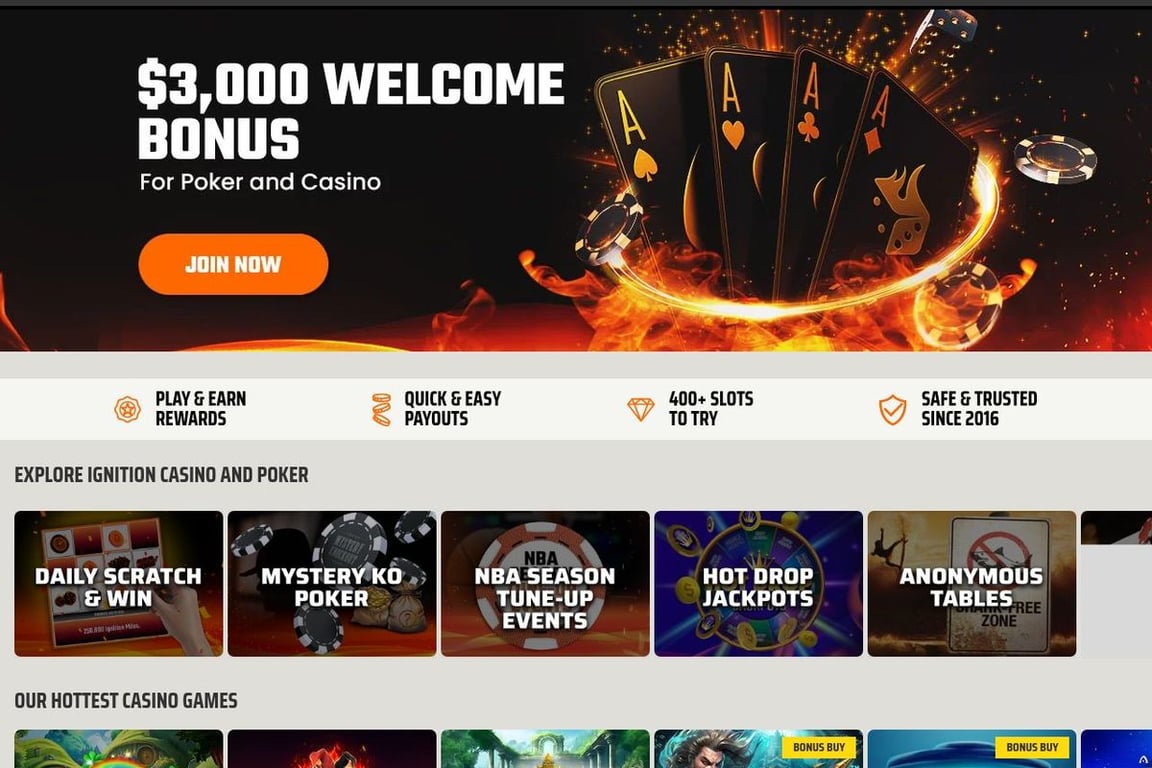
Task: Click the partially visible next explore tile
Action: pos(1116,528)
